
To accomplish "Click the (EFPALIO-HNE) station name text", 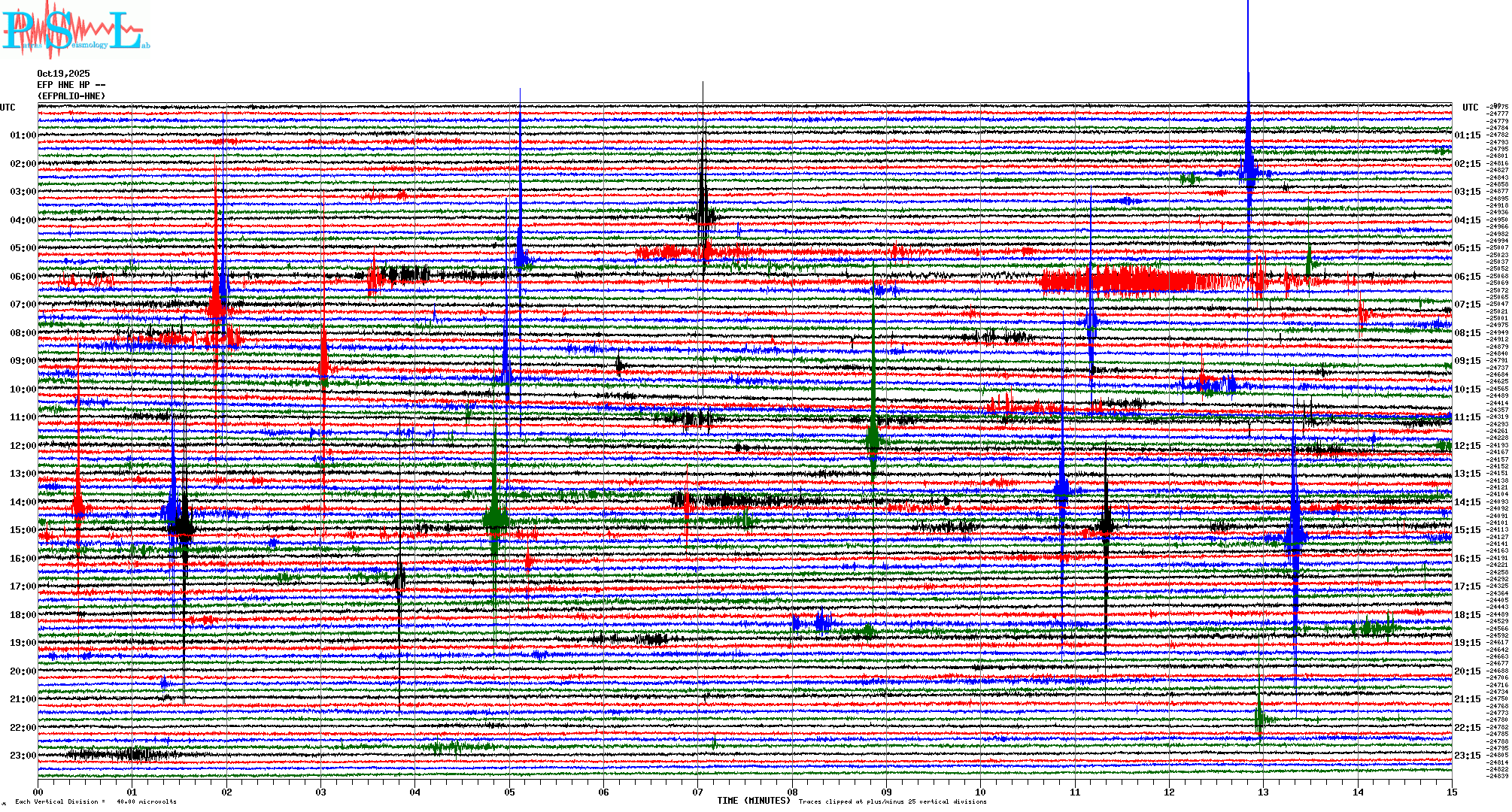I will pos(71,96).
